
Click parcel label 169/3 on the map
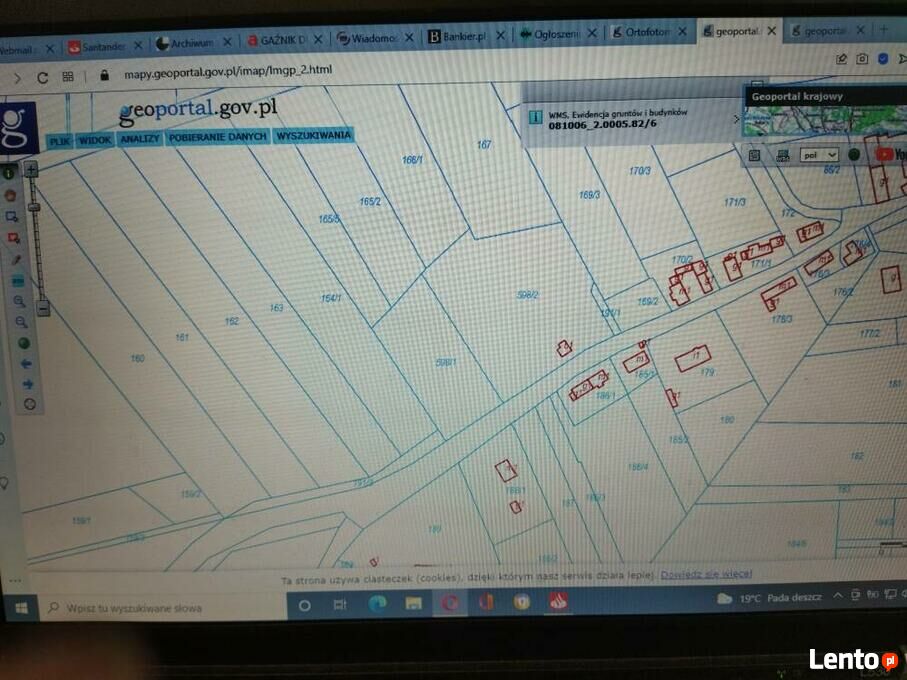589,195
